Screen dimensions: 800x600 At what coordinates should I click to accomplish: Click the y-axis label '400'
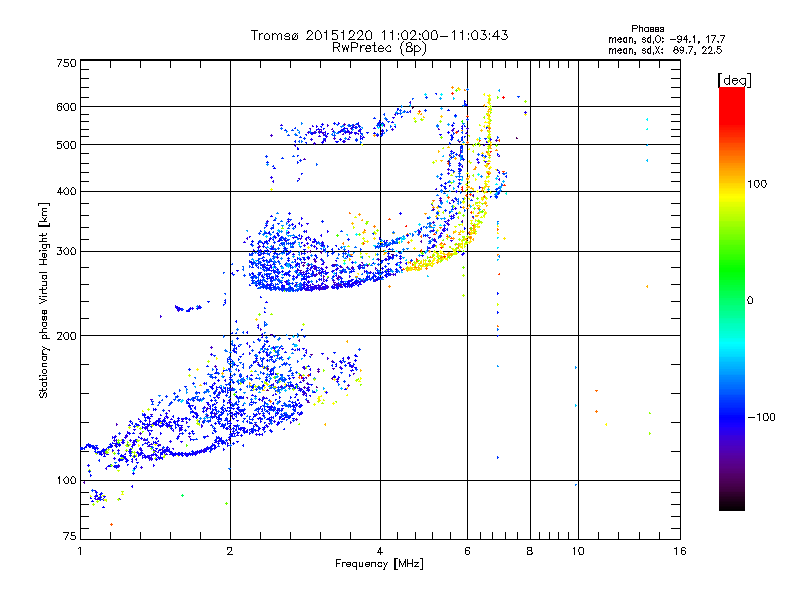click(x=67, y=192)
